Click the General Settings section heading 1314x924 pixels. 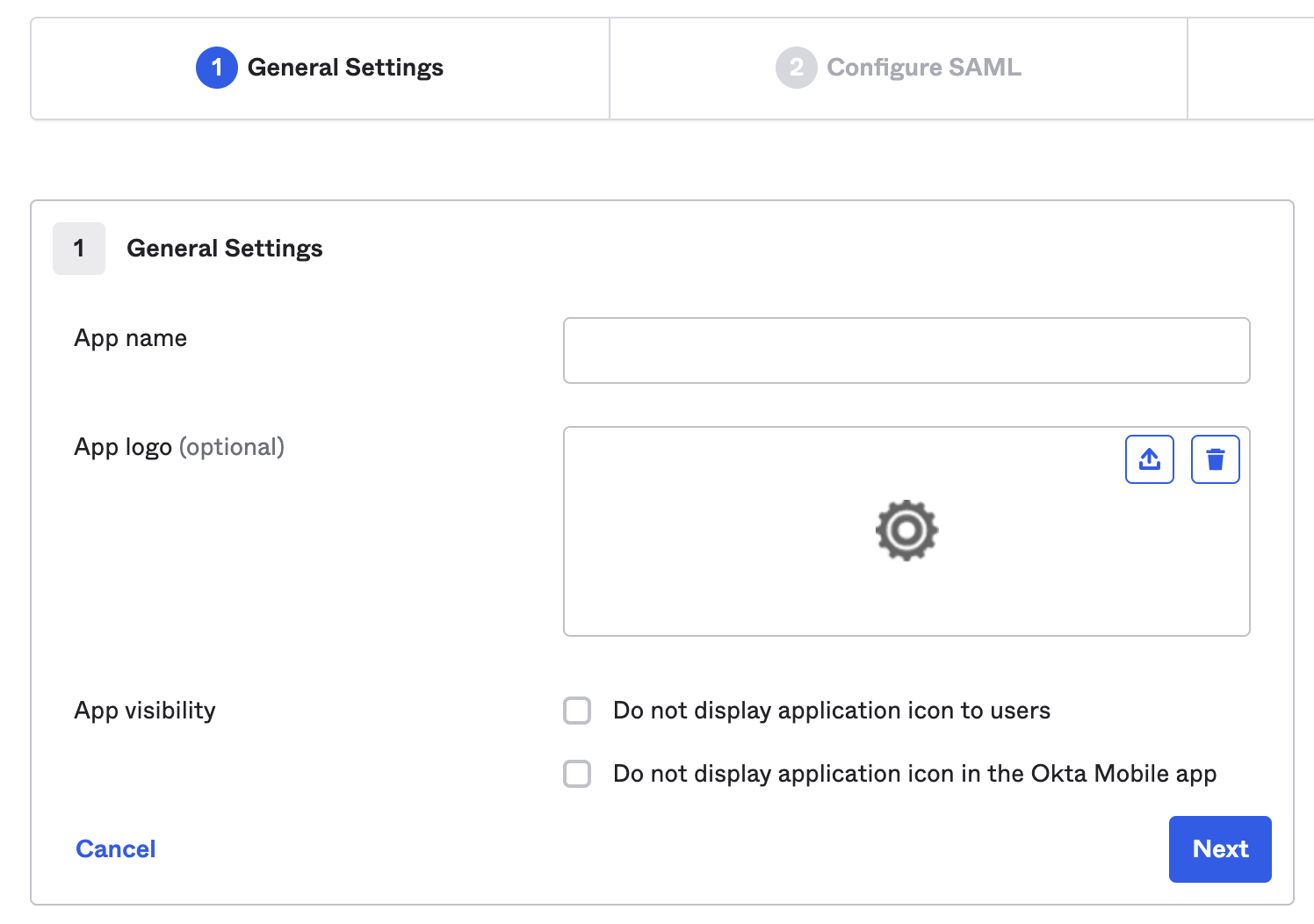pos(225,249)
